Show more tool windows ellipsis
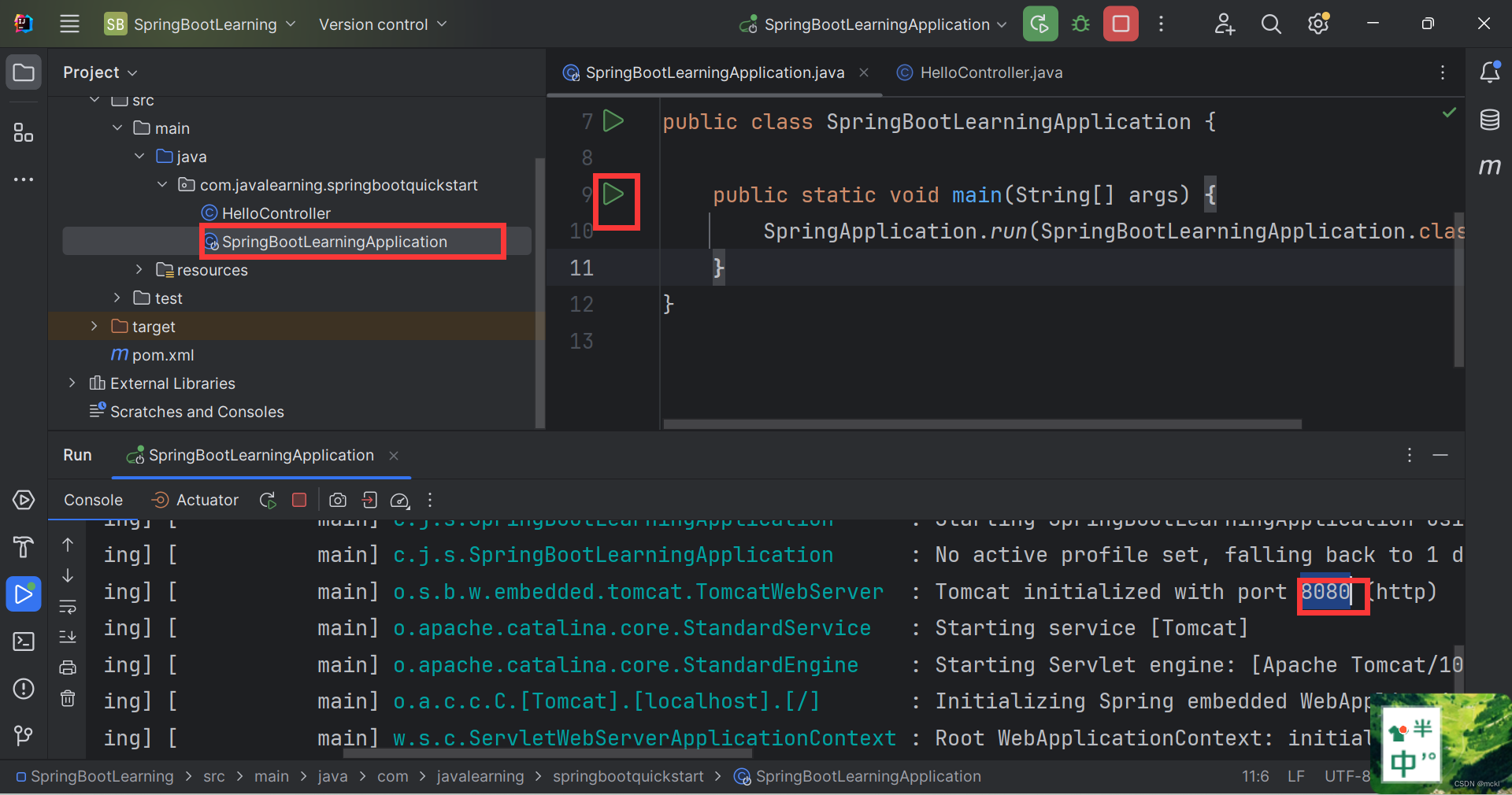1512x795 pixels. (x=24, y=179)
